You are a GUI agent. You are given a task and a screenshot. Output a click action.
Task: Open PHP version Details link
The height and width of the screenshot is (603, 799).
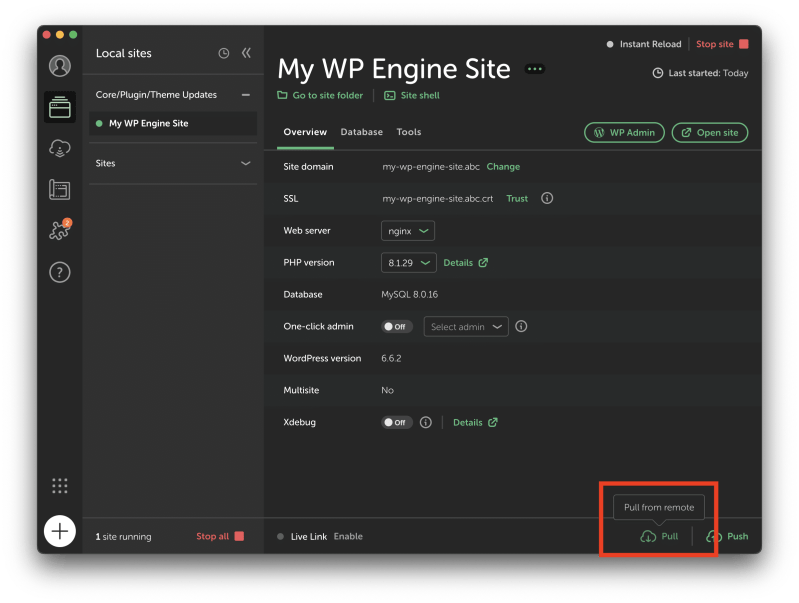tap(466, 263)
